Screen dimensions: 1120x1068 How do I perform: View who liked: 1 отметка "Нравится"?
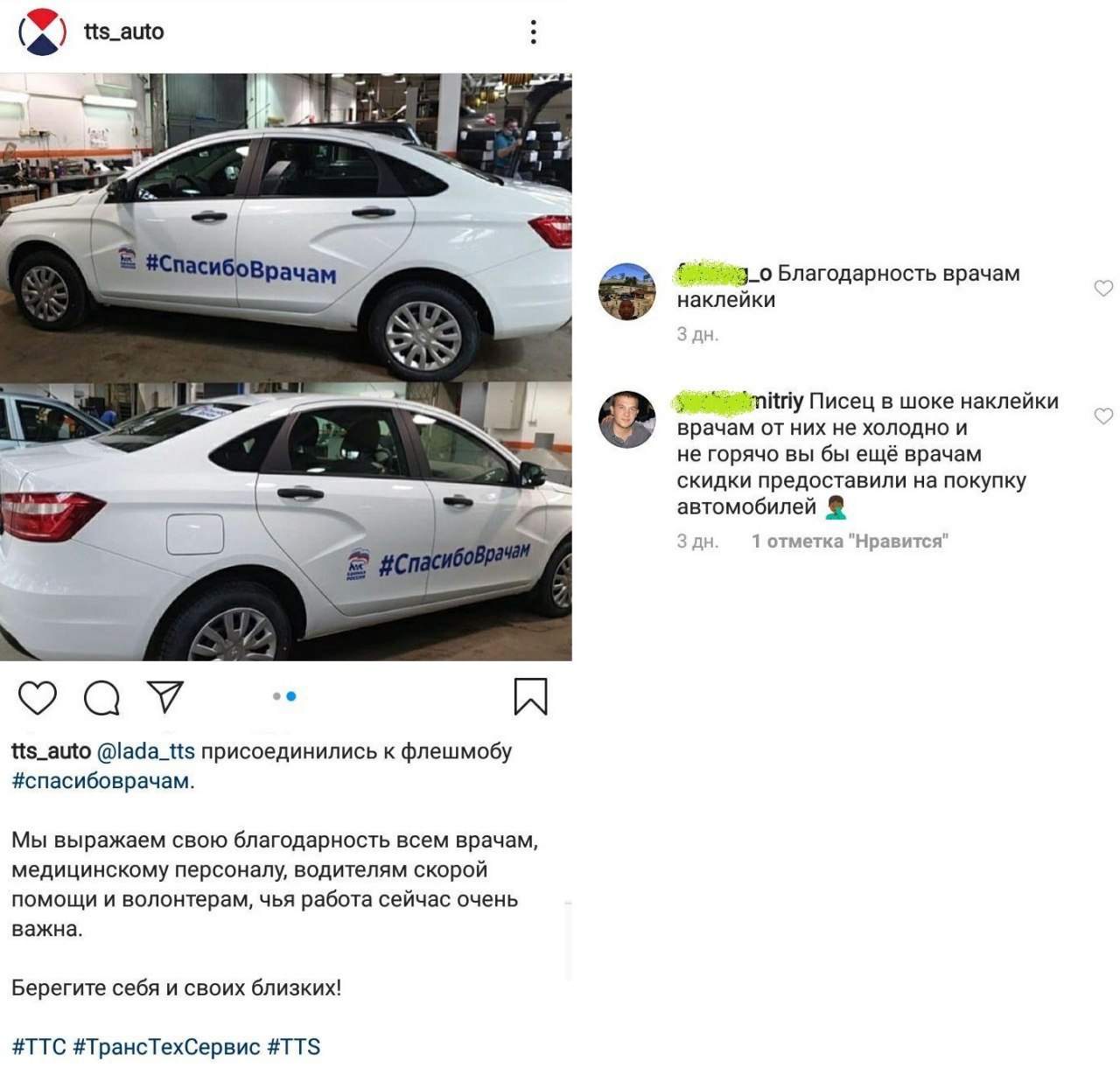850,541
